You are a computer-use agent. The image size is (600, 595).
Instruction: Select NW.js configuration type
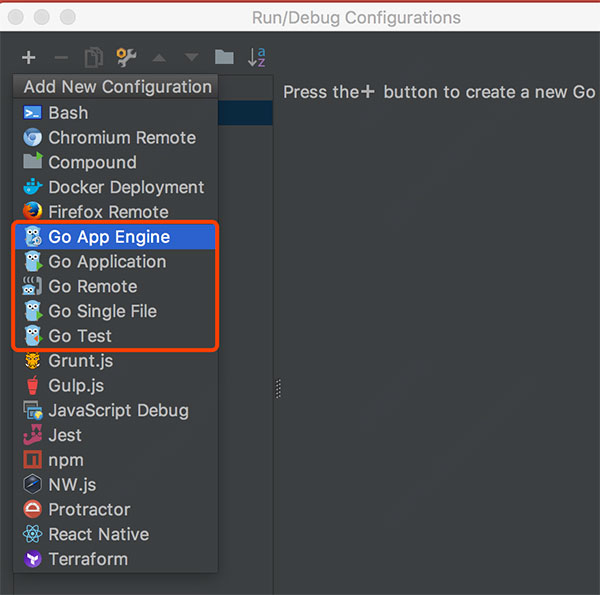click(115, 485)
